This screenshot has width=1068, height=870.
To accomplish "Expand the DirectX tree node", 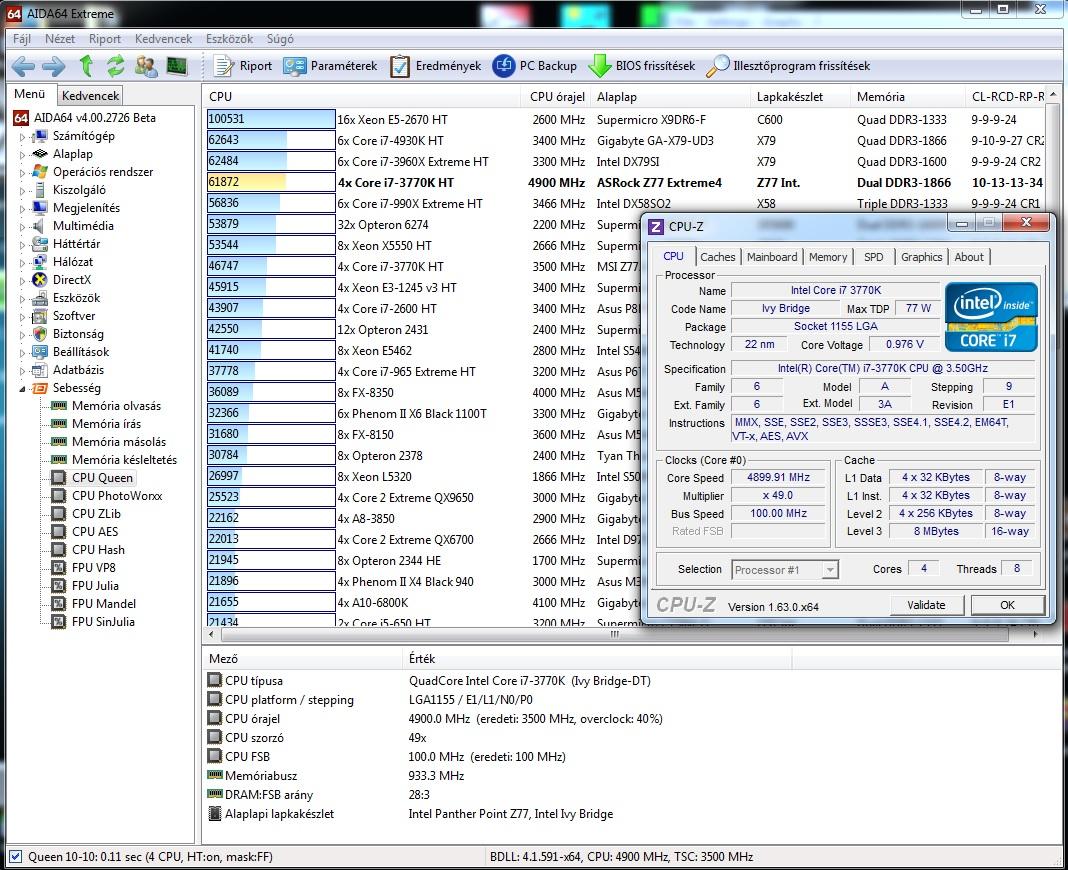I will tap(22, 280).
